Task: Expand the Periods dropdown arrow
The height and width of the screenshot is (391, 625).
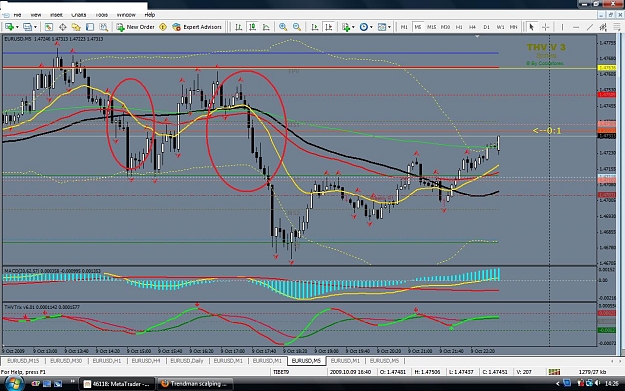Action: point(371,27)
